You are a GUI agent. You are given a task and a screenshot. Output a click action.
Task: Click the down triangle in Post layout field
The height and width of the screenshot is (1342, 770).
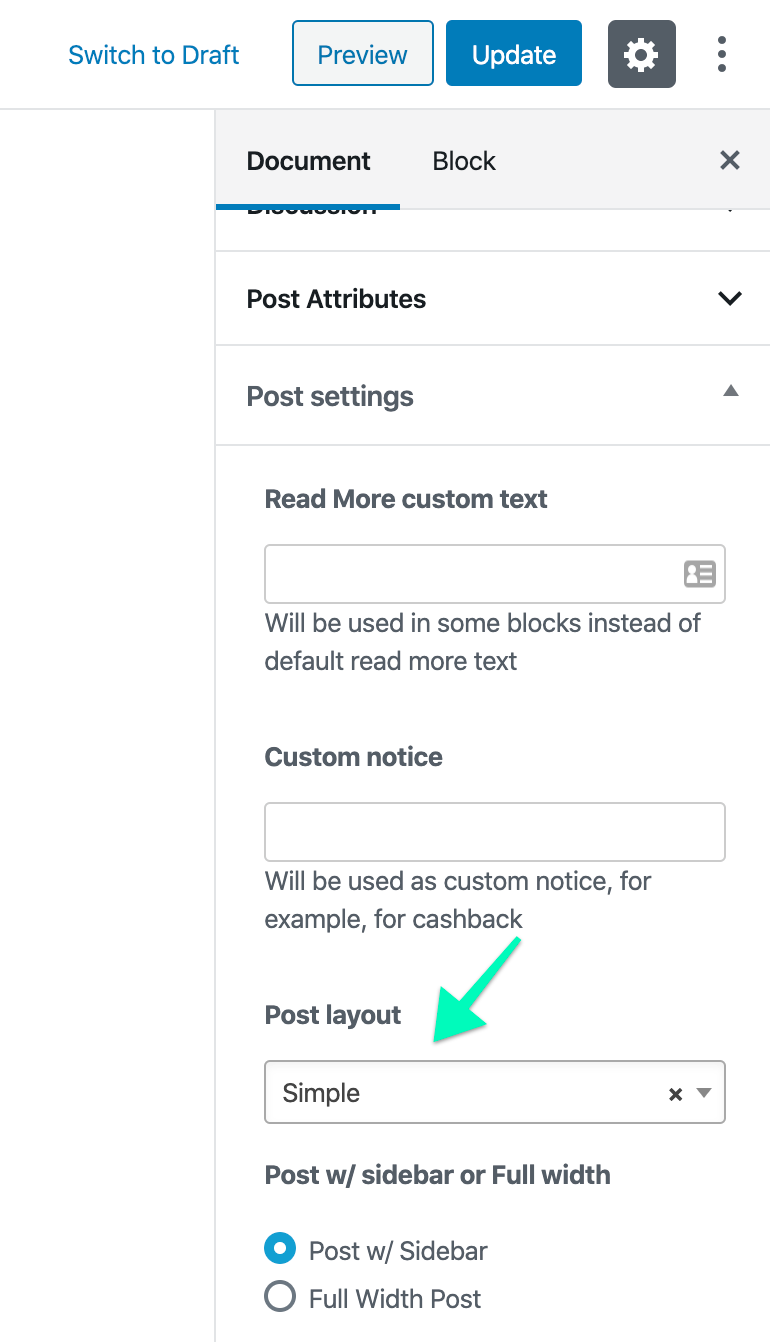pos(704,1093)
